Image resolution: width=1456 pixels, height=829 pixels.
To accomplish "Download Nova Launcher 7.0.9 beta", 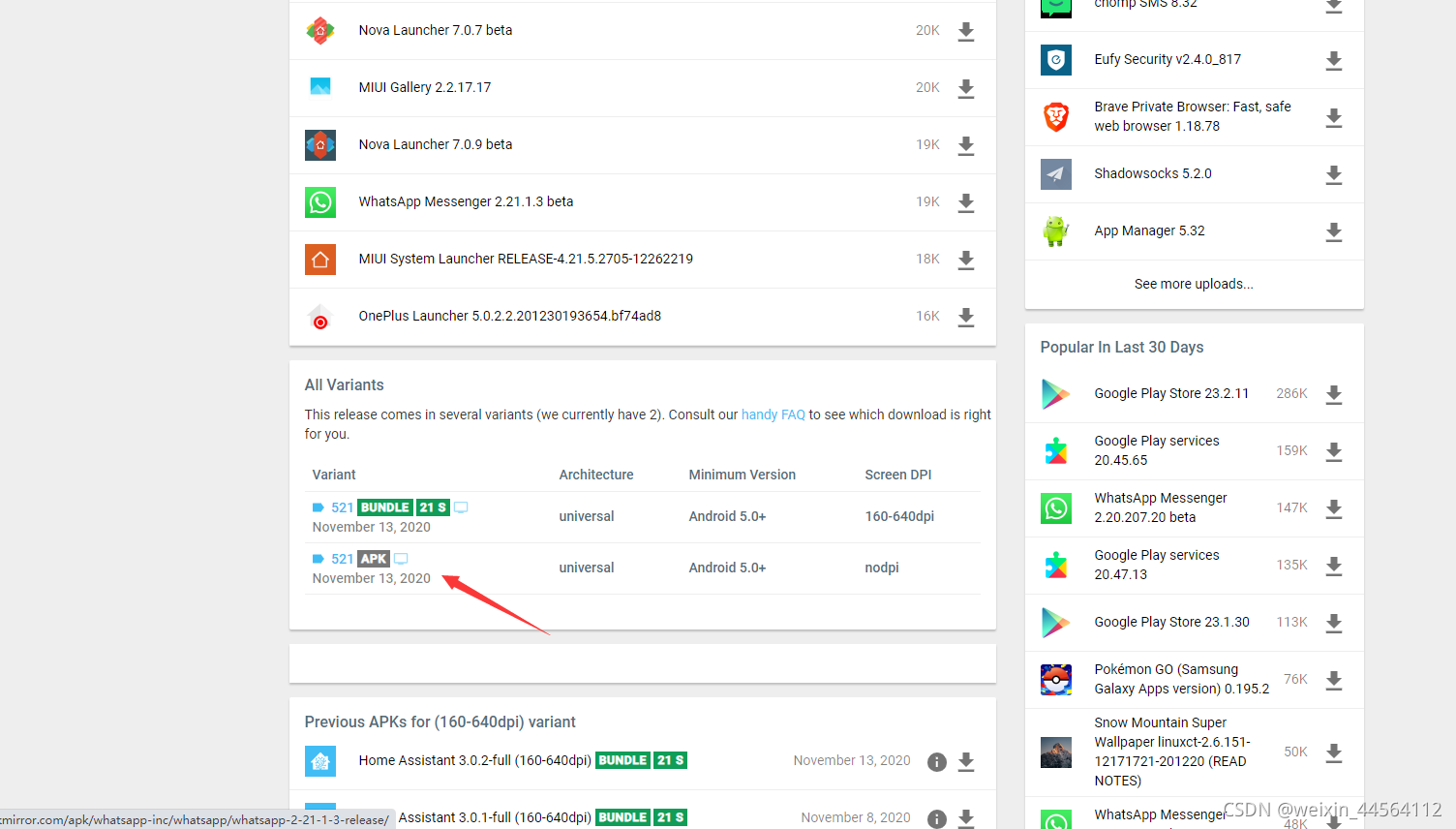I will (965, 146).
